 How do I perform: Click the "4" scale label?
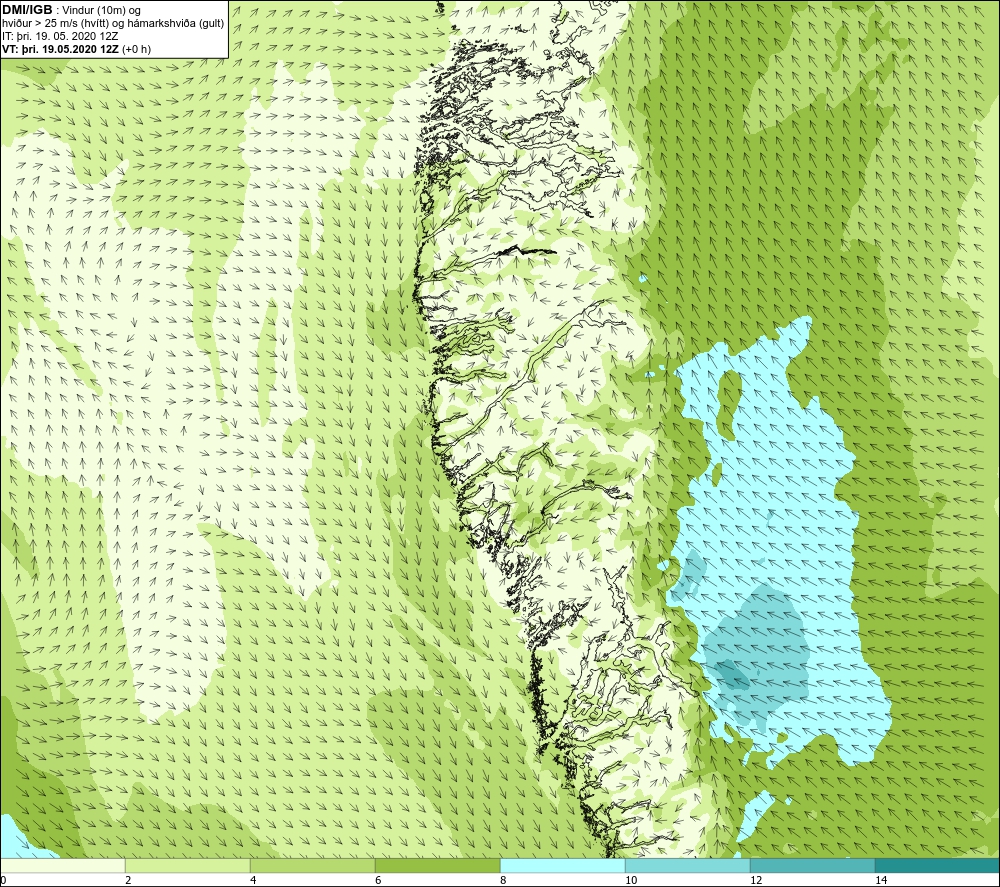click(253, 880)
